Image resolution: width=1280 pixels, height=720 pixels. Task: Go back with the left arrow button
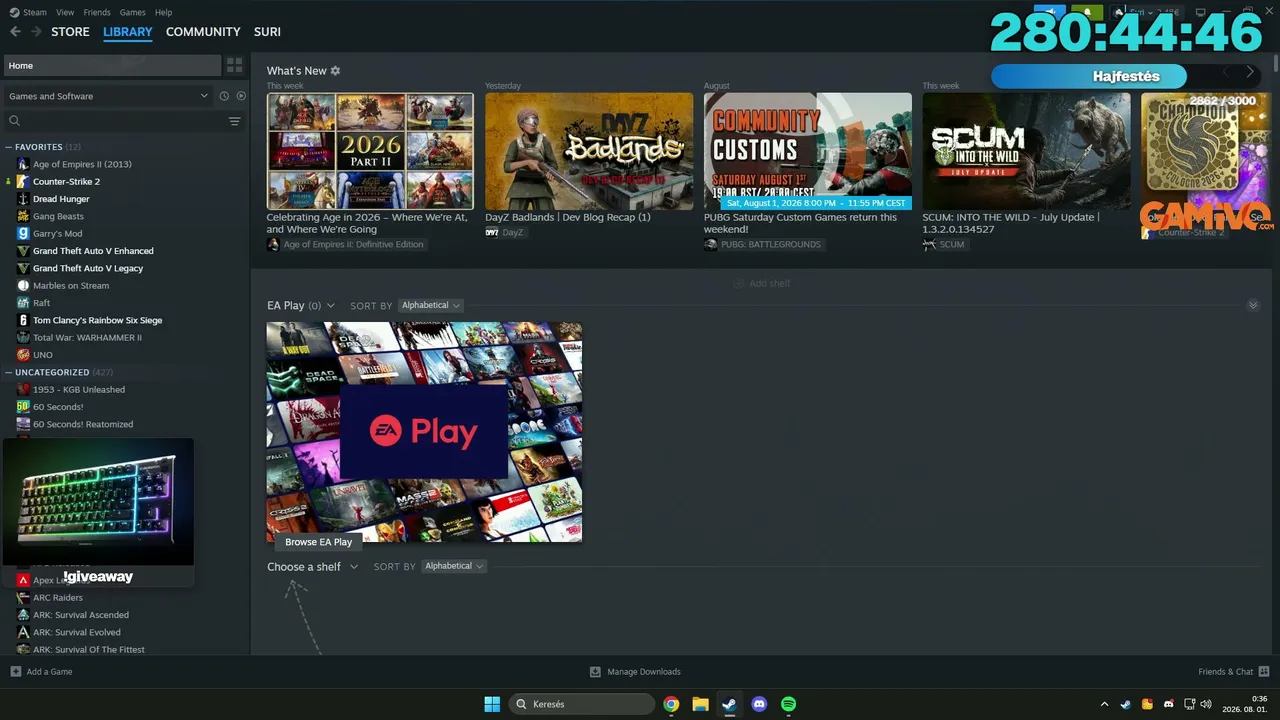coord(15,32)
